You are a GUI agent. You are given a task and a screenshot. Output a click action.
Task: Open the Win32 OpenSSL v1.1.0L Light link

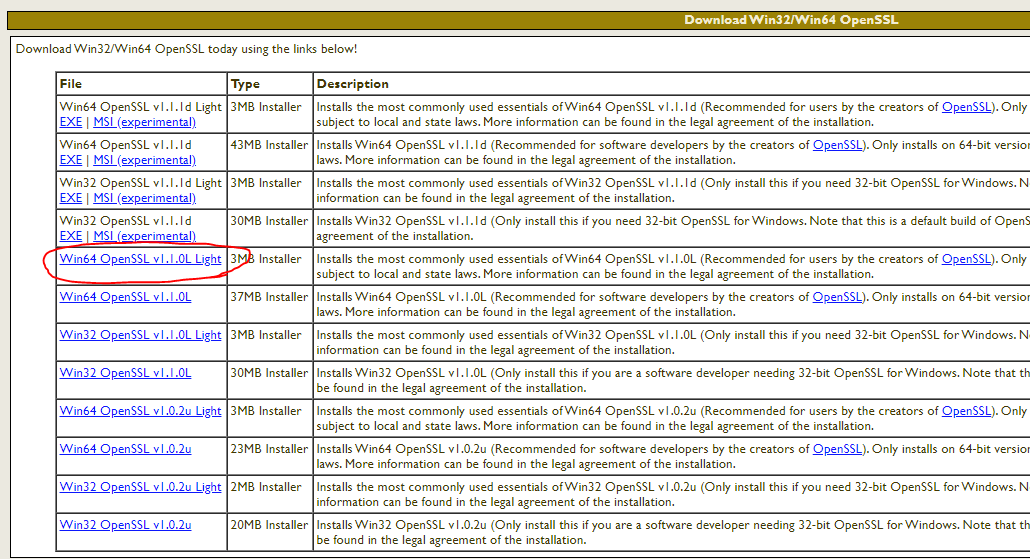[141, 335]
